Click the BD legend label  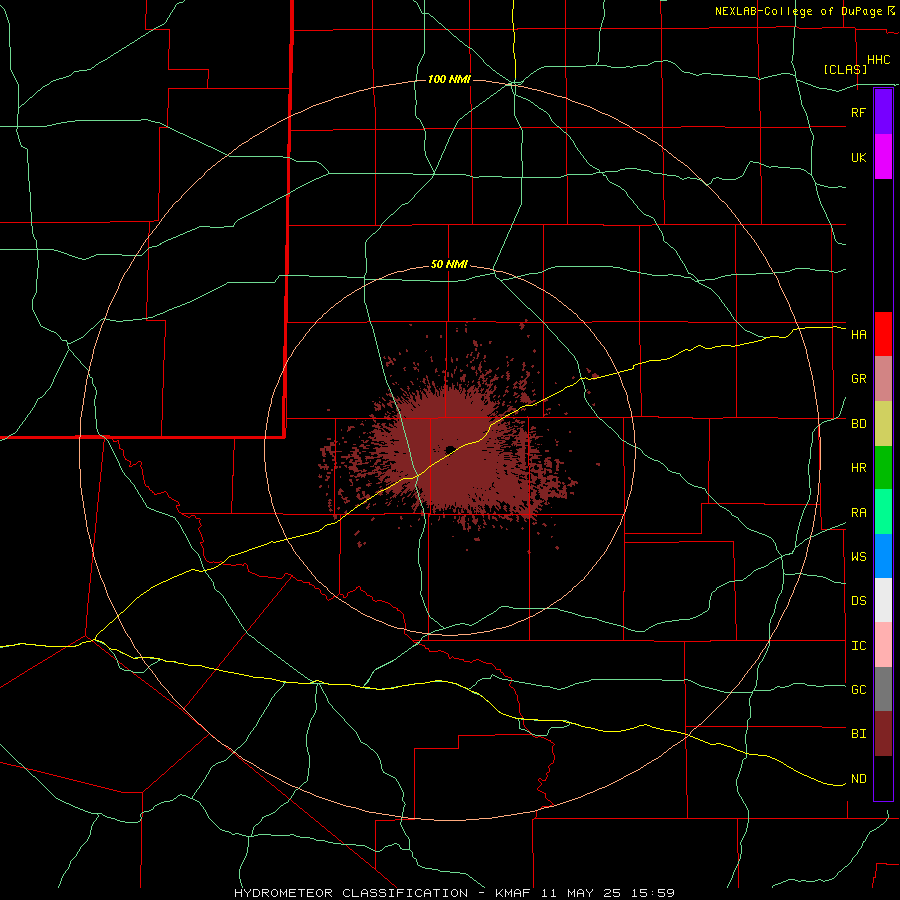tap(858, 424)
